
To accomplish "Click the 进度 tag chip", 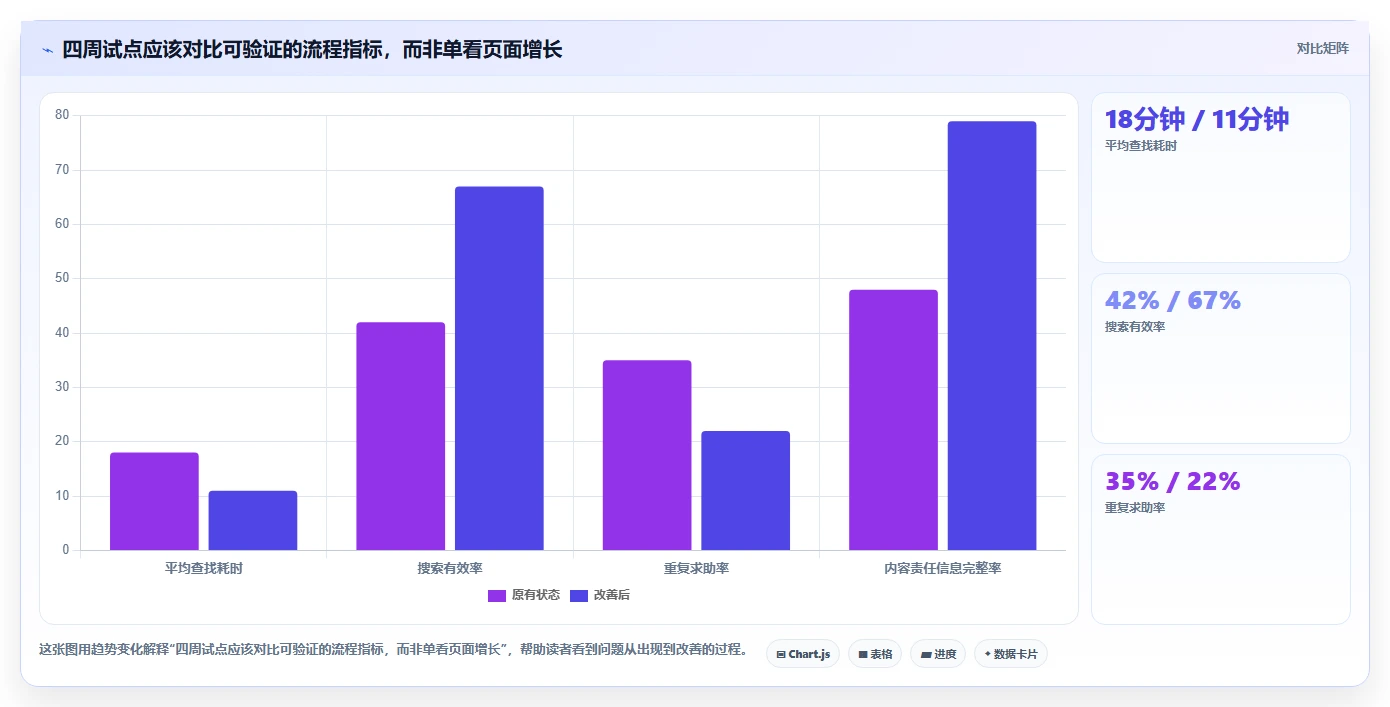I will (938, 654).
